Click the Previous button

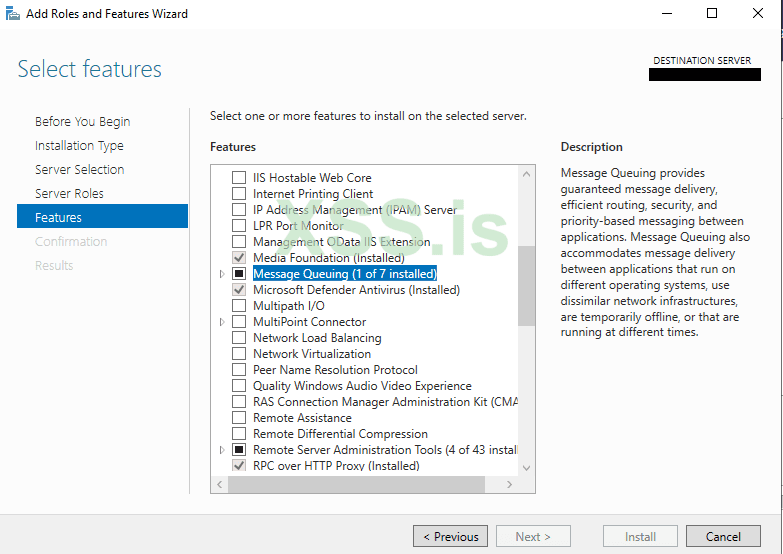450,537
